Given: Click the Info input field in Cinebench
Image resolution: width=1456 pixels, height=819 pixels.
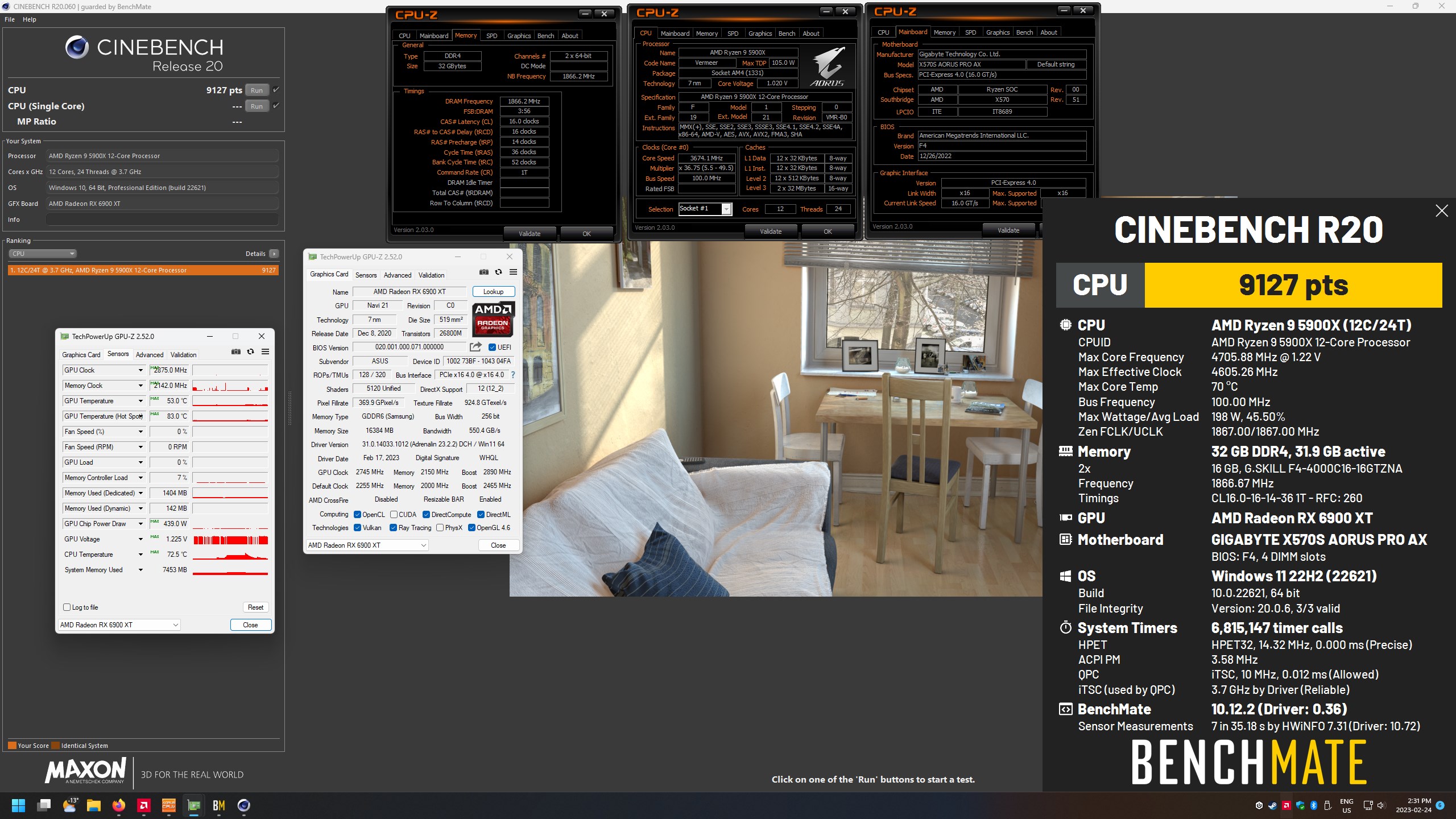Looking at the screenshot, I should (x=162, y=220).
